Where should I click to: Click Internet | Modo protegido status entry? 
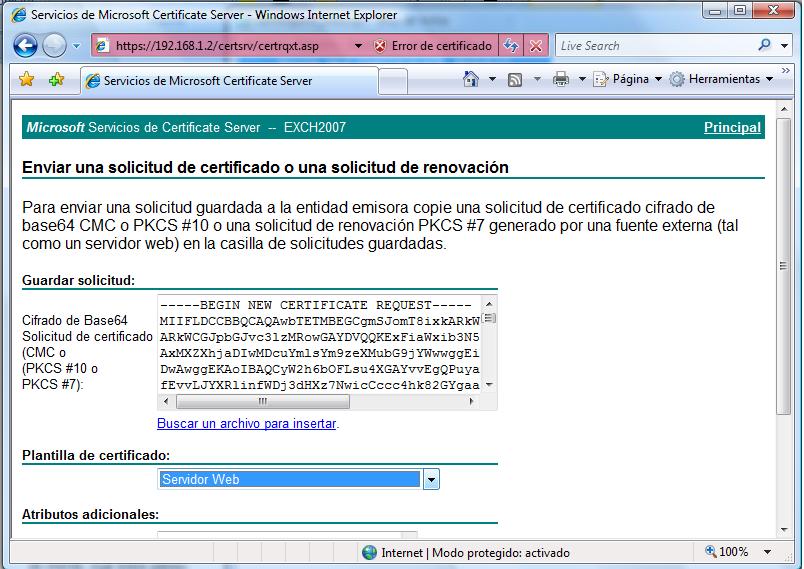click(466, 553)
